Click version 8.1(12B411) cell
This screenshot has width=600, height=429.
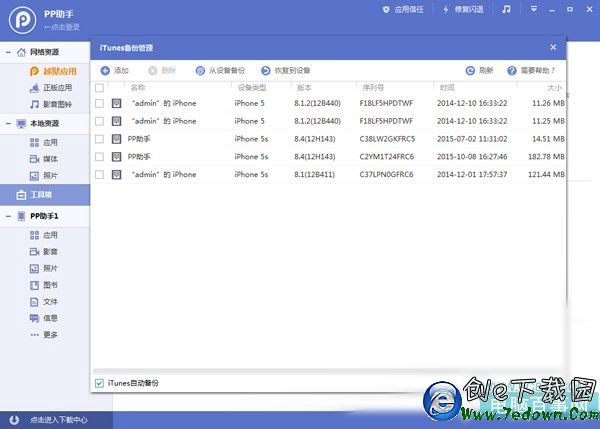tap(315, 174)
